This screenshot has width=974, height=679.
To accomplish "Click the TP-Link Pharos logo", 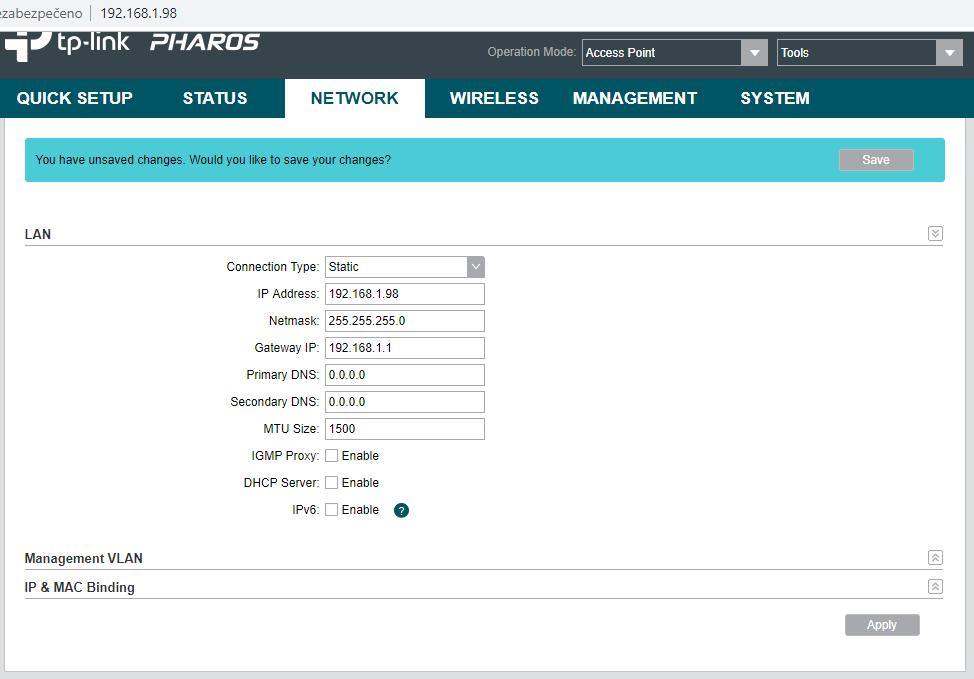I will (x=132, y=44).
